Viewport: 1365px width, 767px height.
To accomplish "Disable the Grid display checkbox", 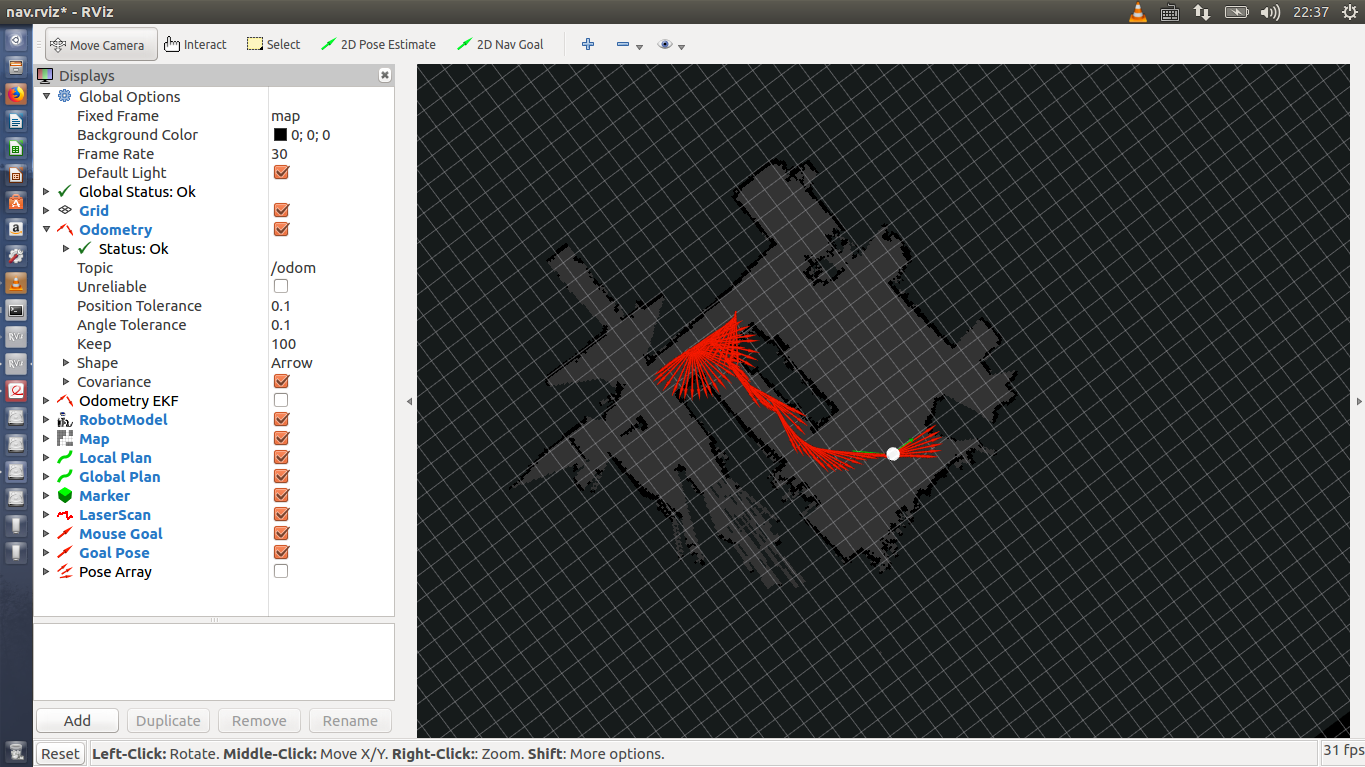I will [x=281, y=210].
